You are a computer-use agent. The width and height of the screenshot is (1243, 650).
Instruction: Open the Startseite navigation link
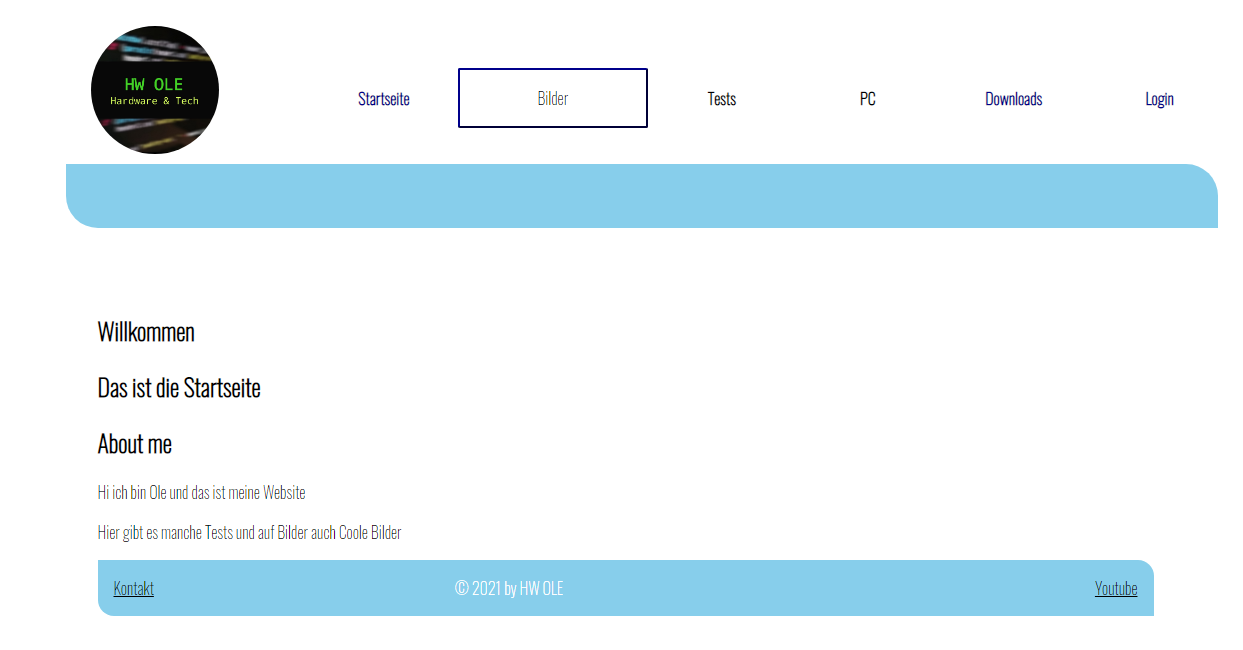384,99
